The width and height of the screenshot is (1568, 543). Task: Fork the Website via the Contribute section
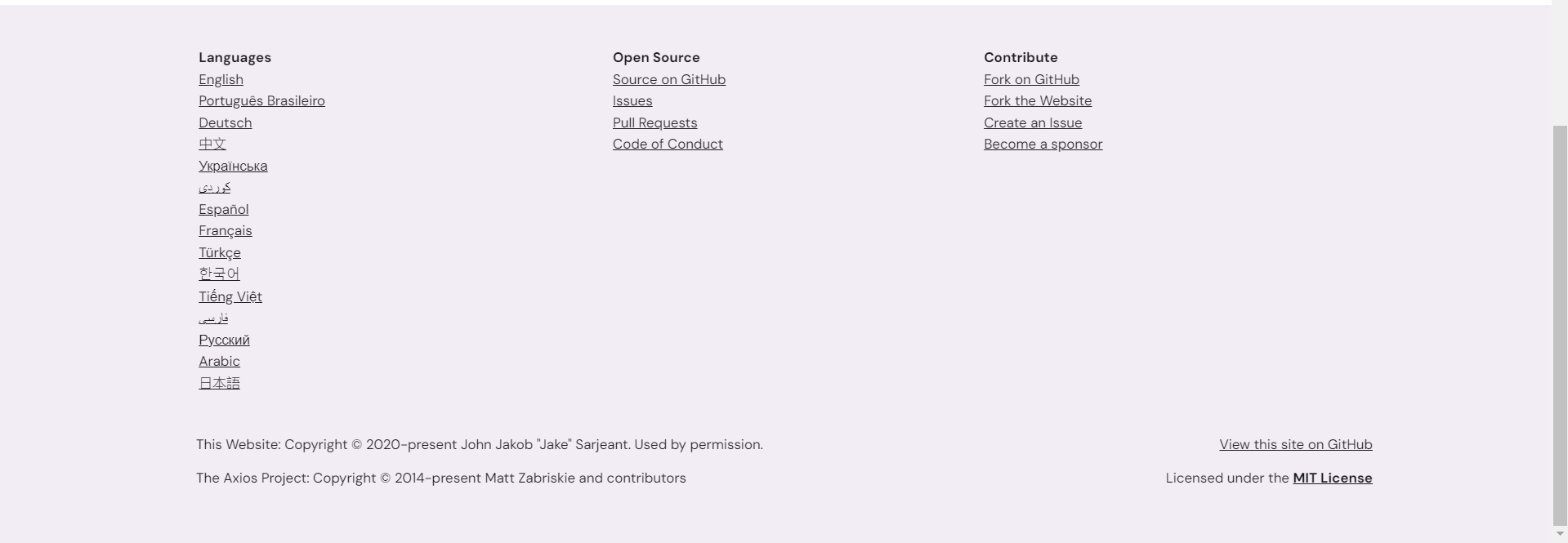point(1037,100)
